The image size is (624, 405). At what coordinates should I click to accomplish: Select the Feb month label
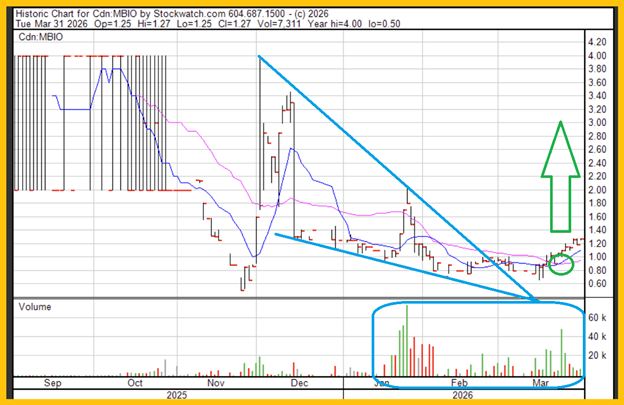[459, 383]
